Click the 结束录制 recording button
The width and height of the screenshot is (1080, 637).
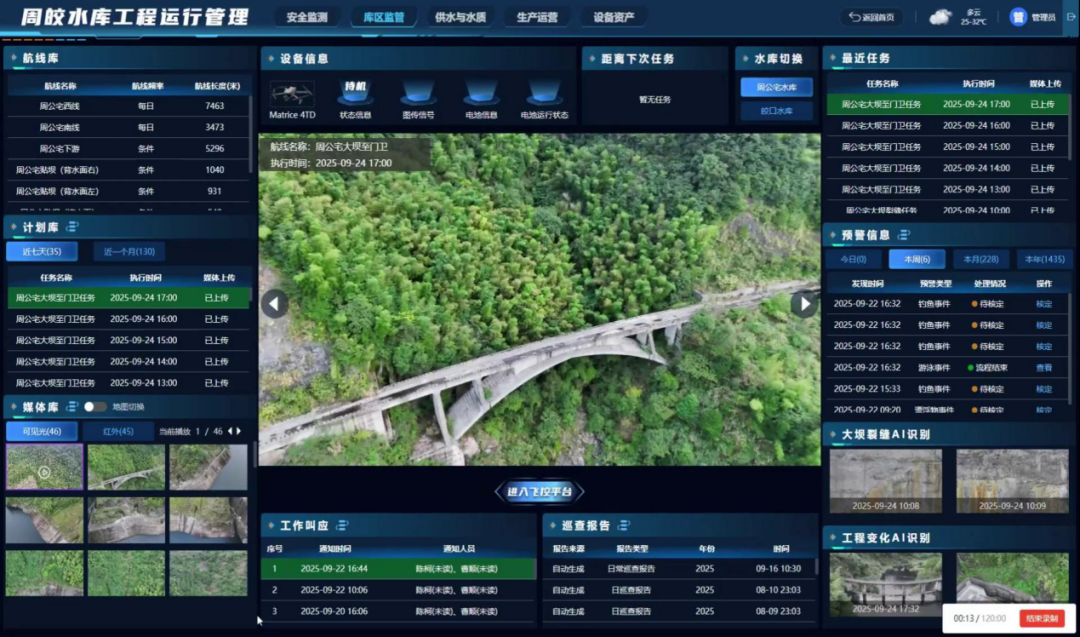1042,618
